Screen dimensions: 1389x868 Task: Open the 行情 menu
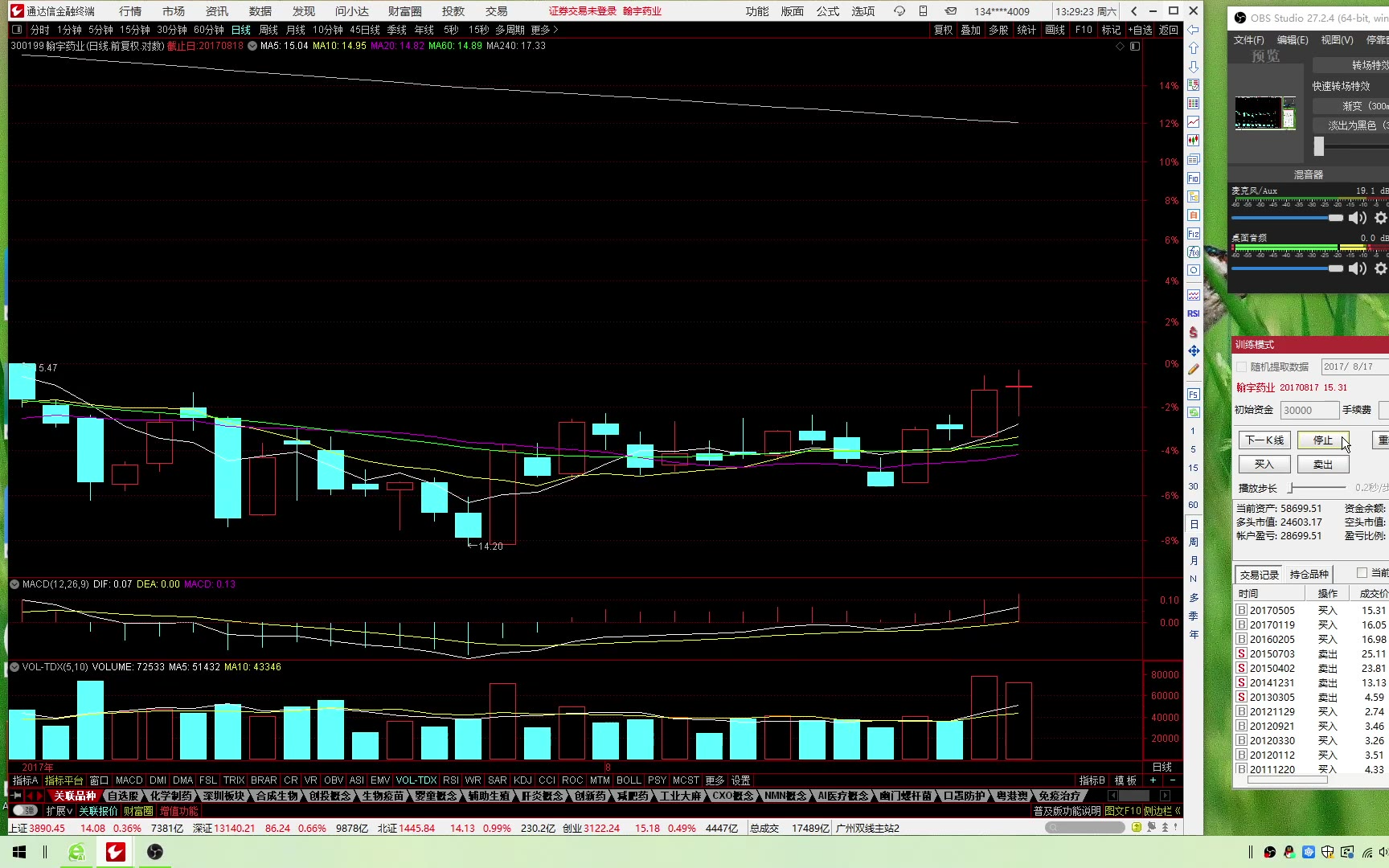[130, 11]
